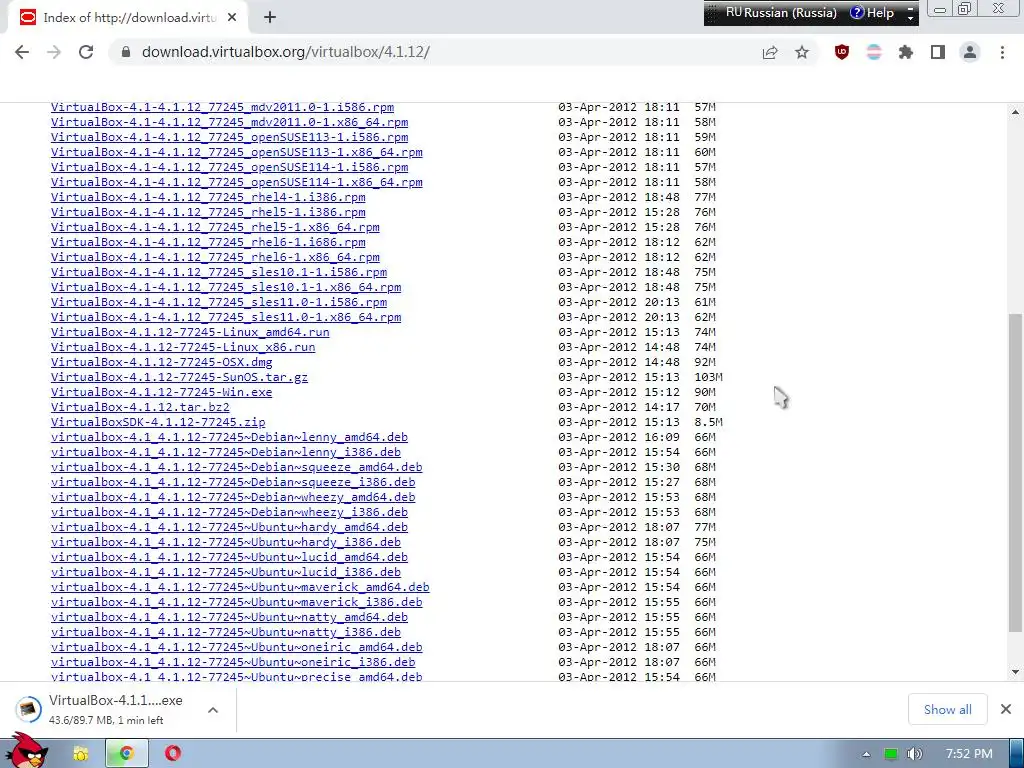1024x768 pixels.
Task: Bookmark this page with the star
Action: tap(802, 52)
